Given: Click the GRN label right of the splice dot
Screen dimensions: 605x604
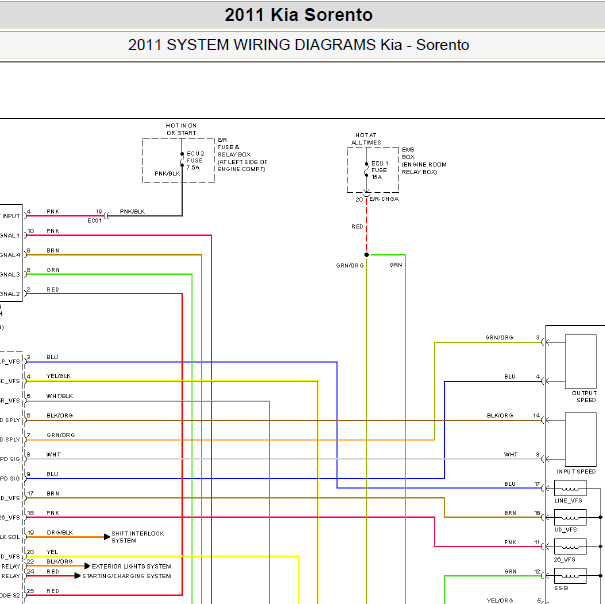Looking at the screenshot, I should pyautogui.click(x=396, y=265).
